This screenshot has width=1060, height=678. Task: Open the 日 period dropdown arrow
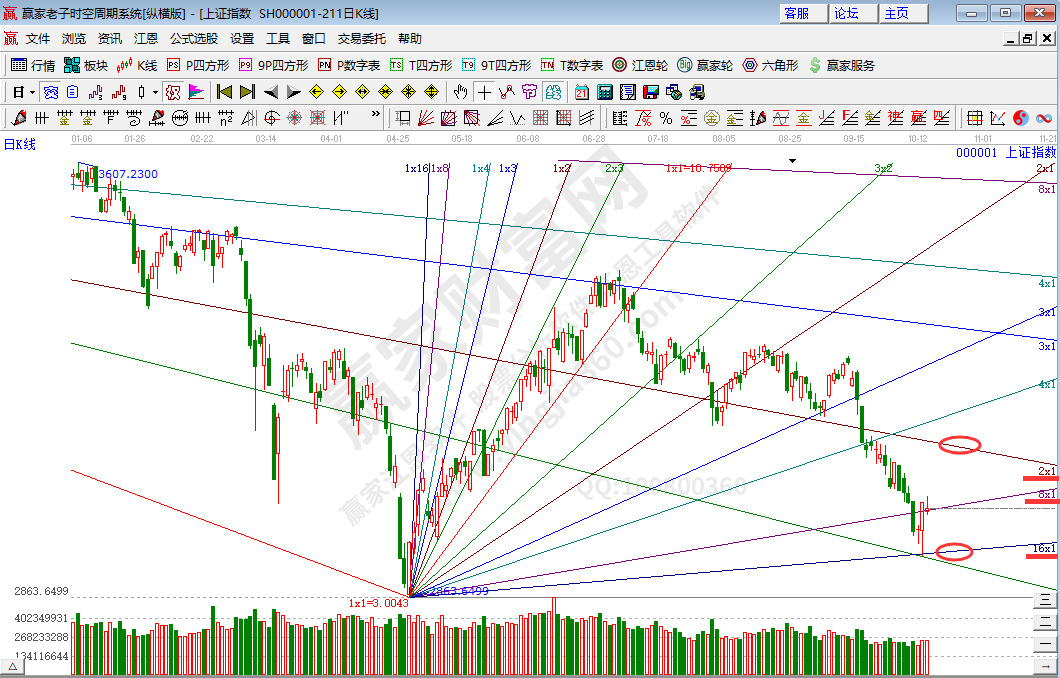(x=31, y=92)
